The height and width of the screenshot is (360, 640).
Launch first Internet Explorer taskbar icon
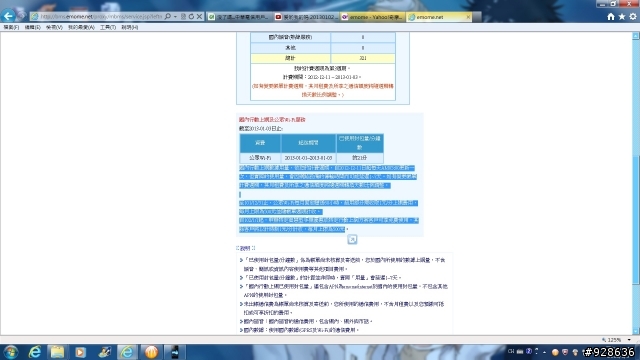point(35,352)
